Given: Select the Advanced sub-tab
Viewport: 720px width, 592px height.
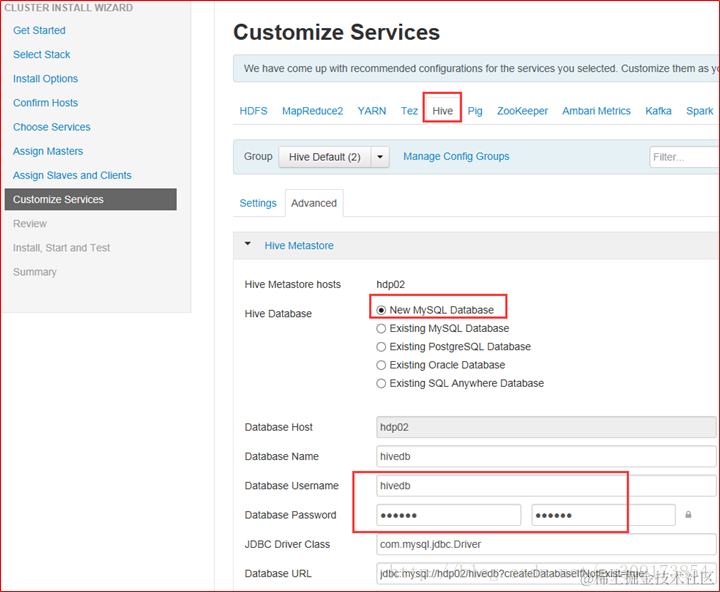Looking at the screenshot, I should (314, 203).
